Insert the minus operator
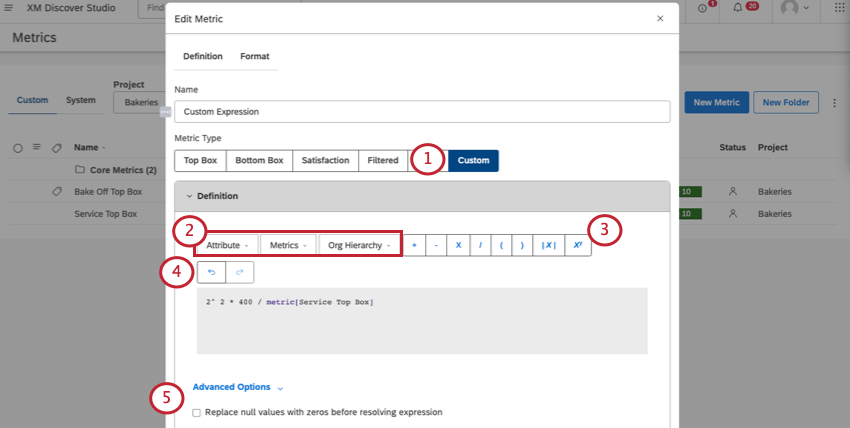The image size is (850, 428). 436,245
